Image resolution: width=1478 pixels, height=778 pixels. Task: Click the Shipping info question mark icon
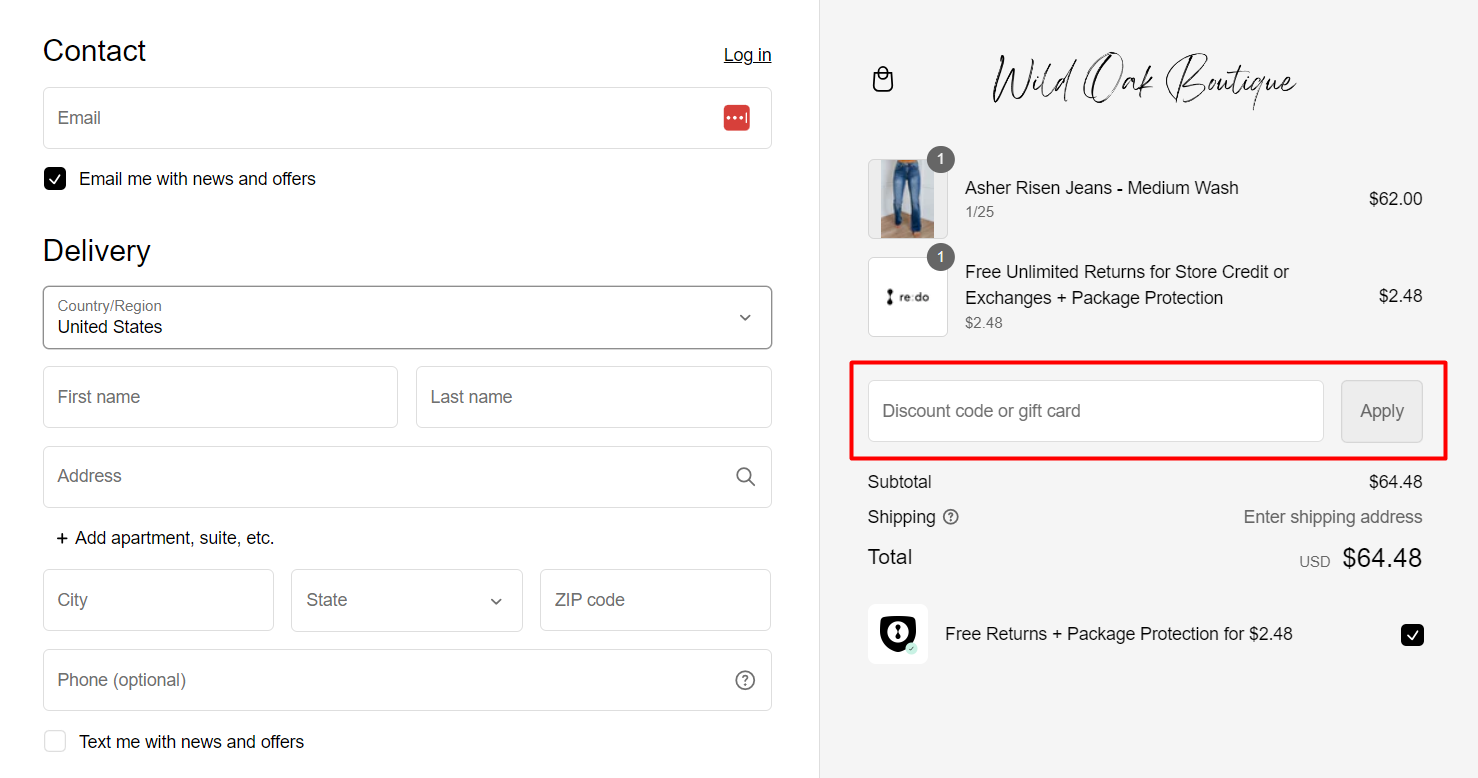pyautogui.click(x=951, y=517)
